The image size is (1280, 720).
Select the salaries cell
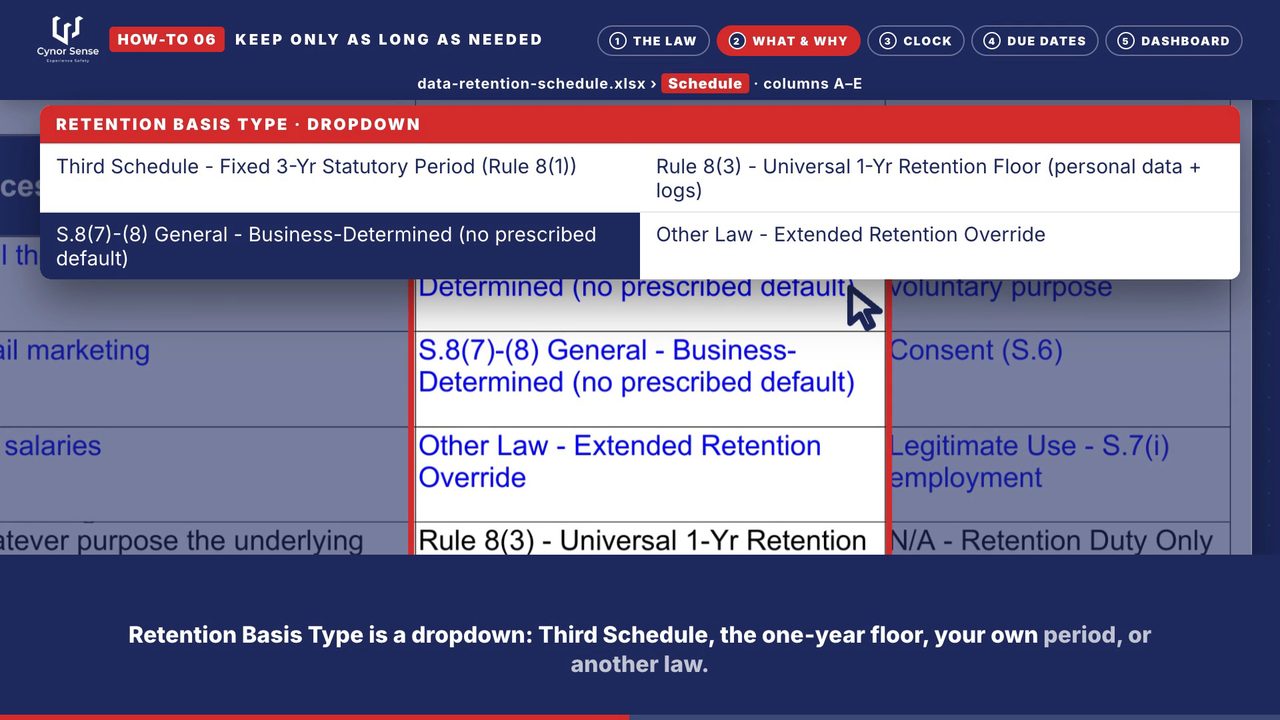pyautogui.click(x=204, y=475)
